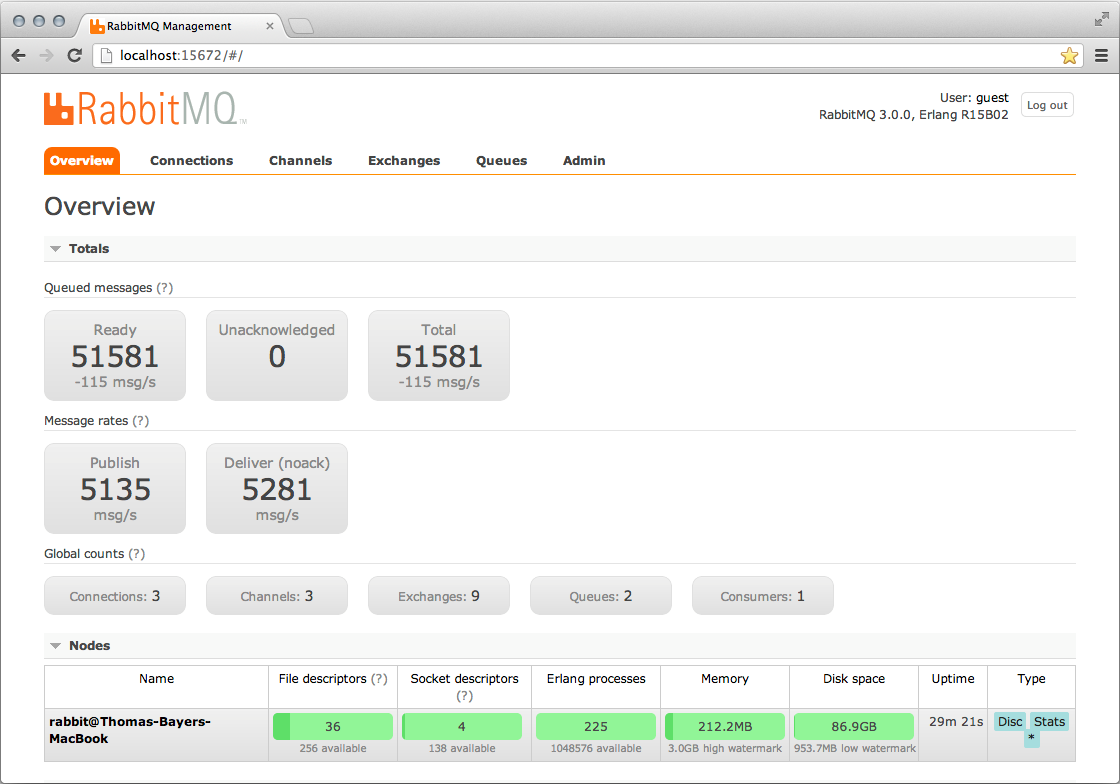Click the node name rabbit@Thomas-Bayers-MacBook

130,730
